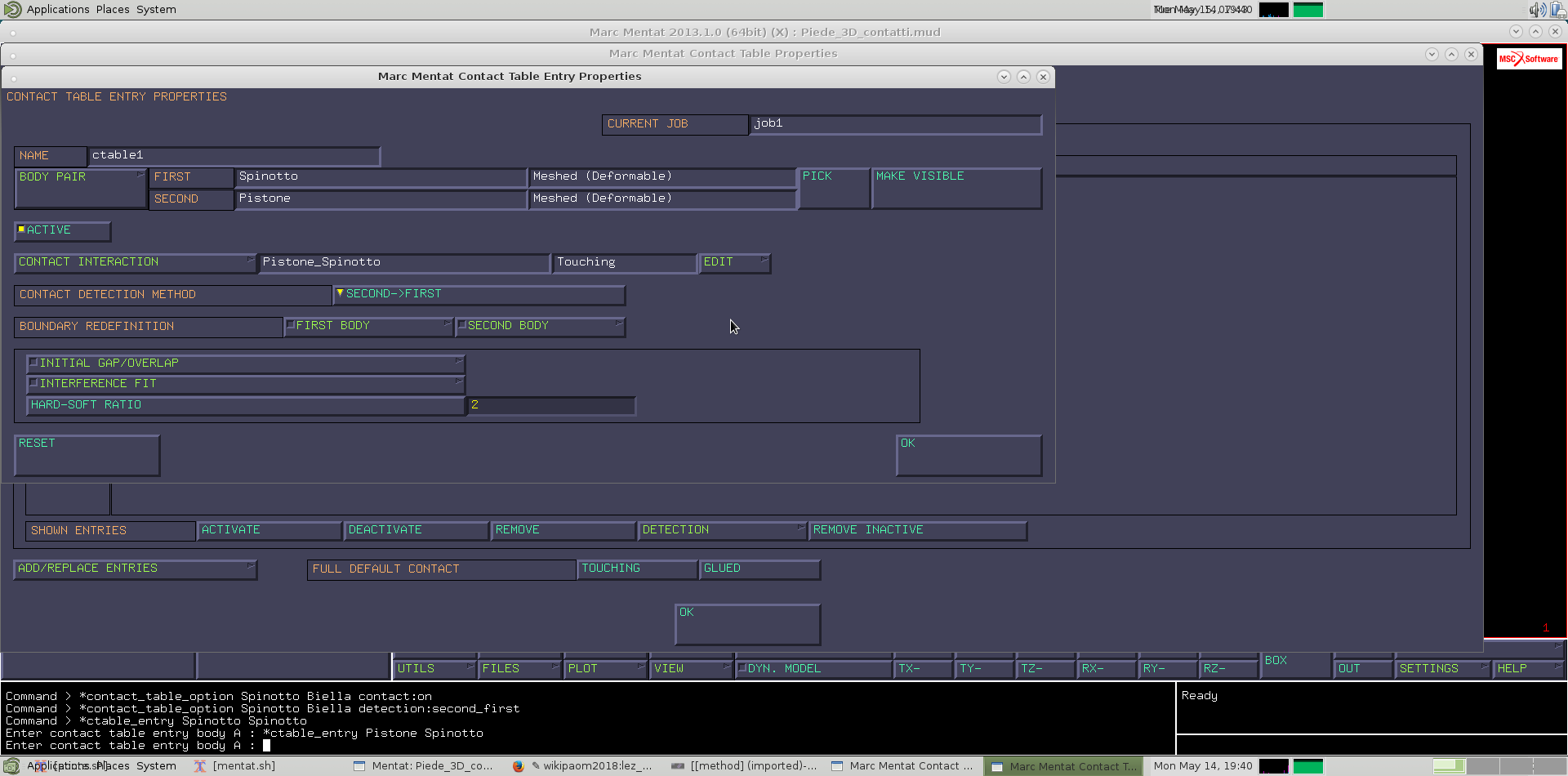1568x776 pixels.
Task: Click REMOVE INACTIVE button
Action: coord(918,530)
